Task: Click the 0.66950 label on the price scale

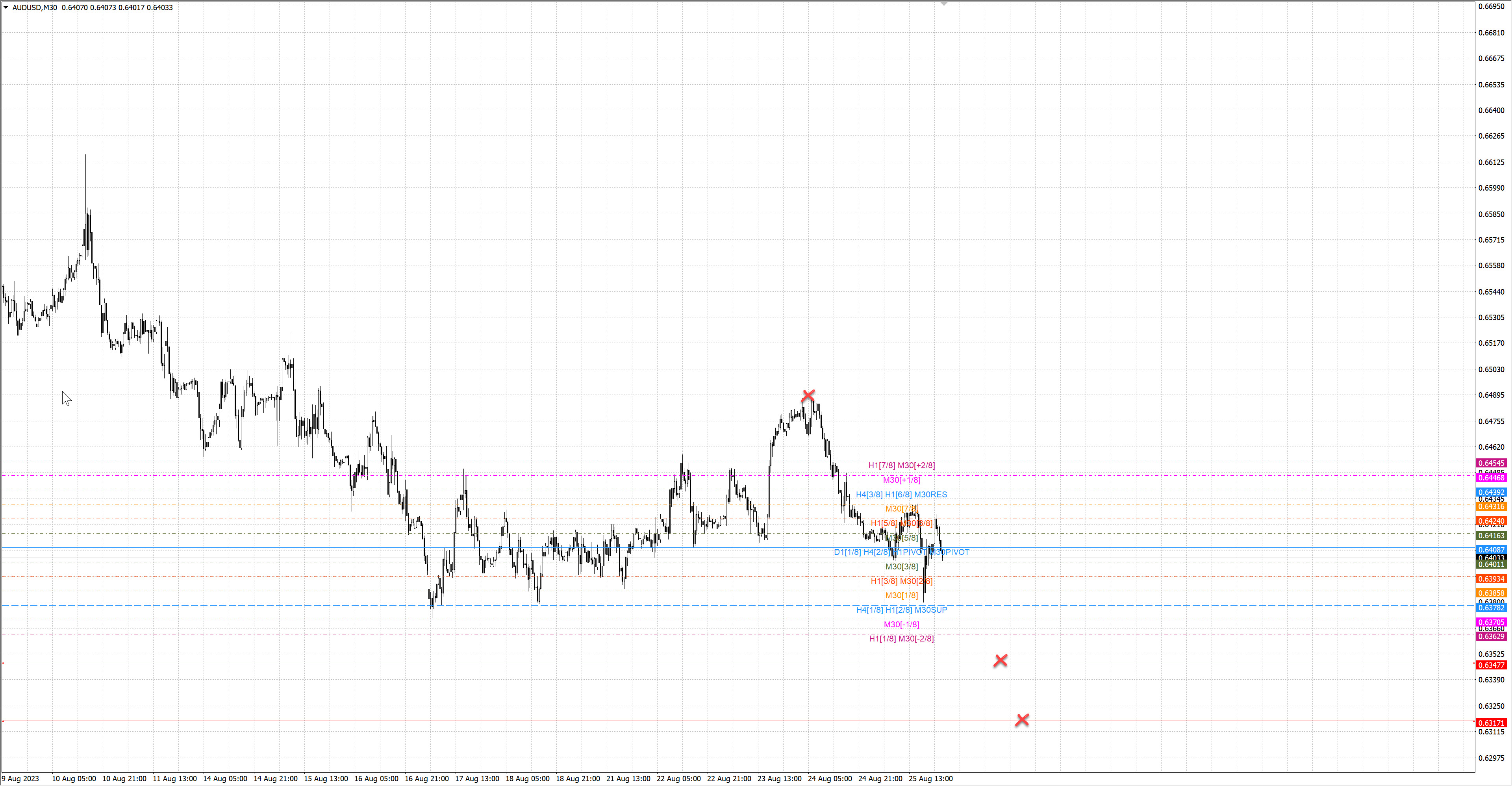Action: click(1491, 6)
